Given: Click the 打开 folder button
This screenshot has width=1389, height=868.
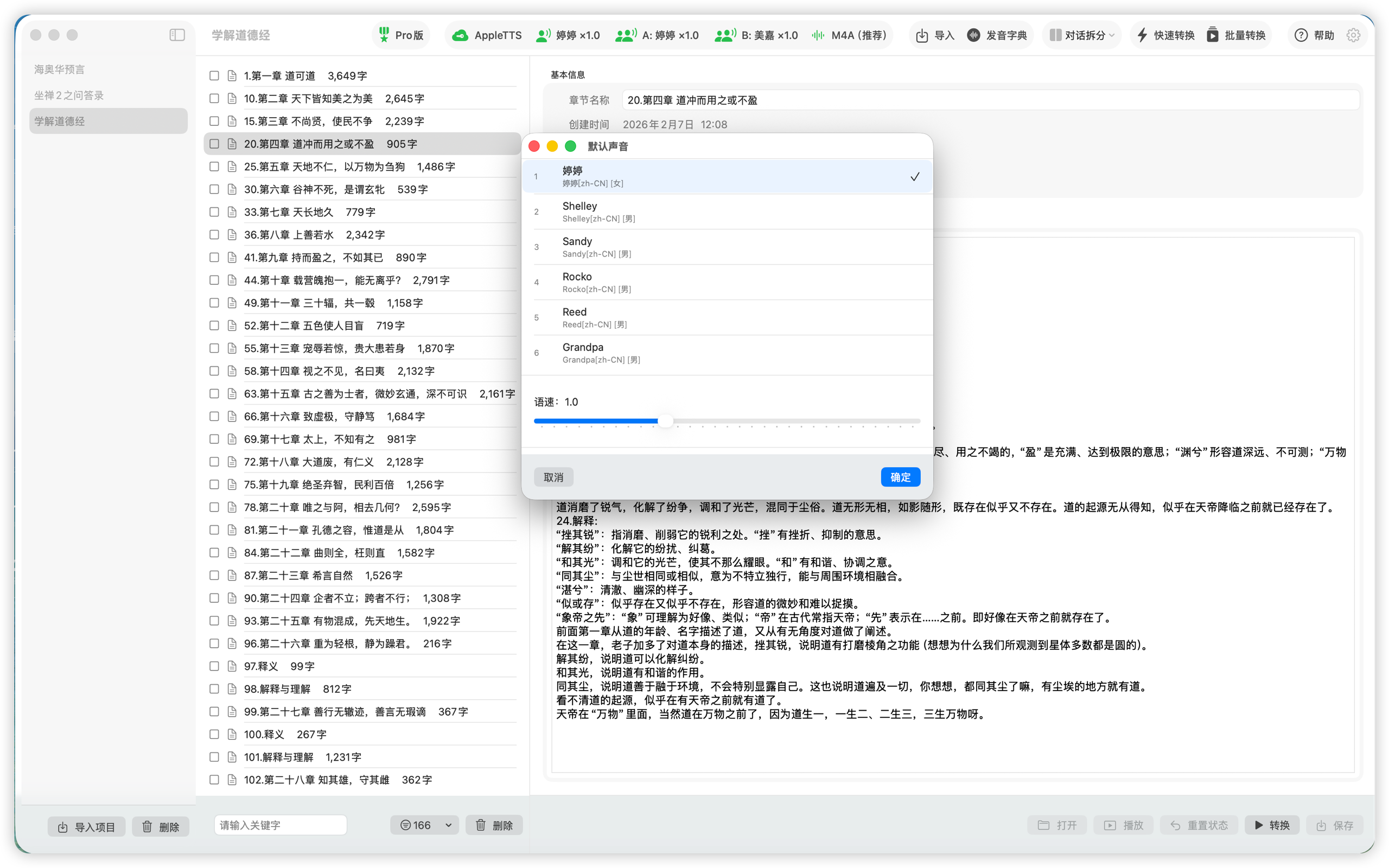Looking at the screenshot, I should tap(1058, 825).
